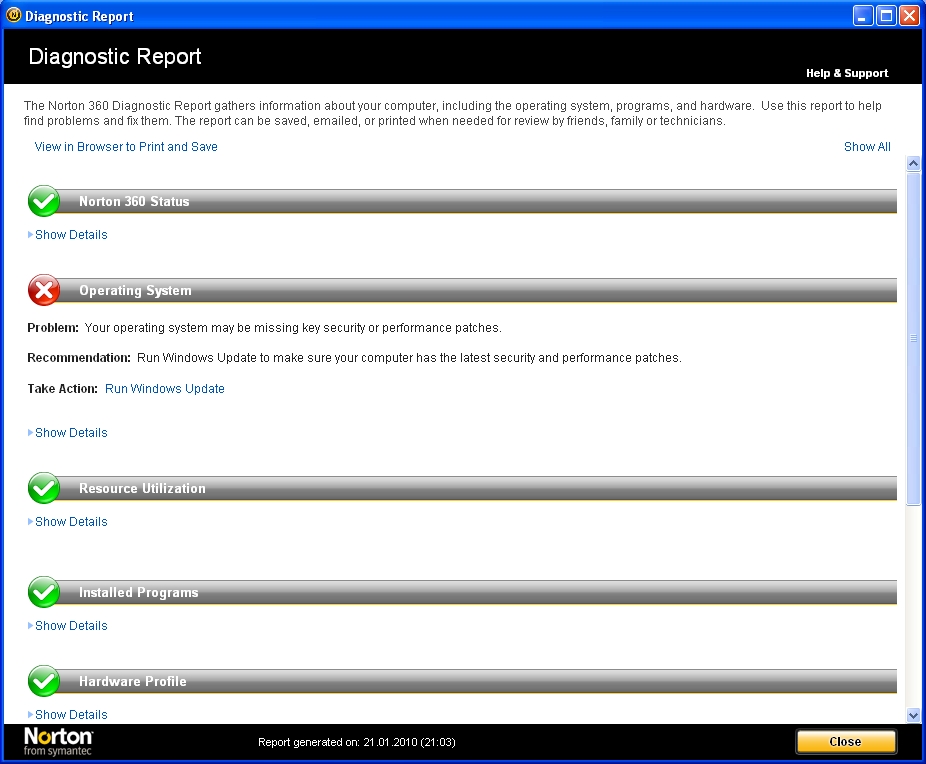Open View in Browser to Print and Save
The width and height of the screenshot is (926, 764).
[126, 146]
